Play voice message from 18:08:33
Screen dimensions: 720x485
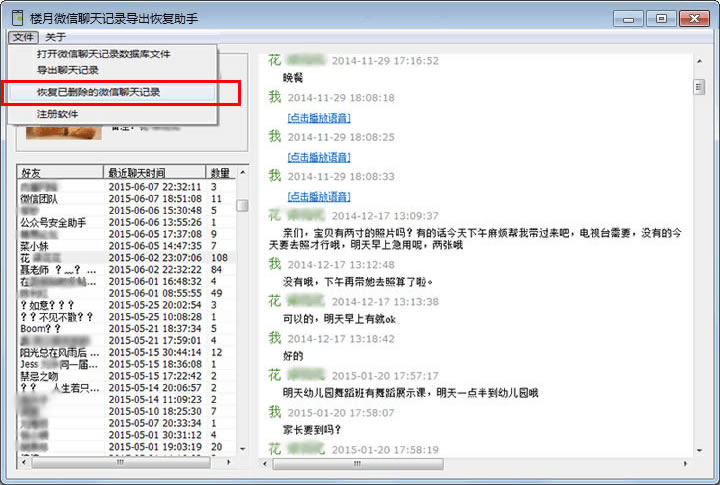tap(319, 197)
